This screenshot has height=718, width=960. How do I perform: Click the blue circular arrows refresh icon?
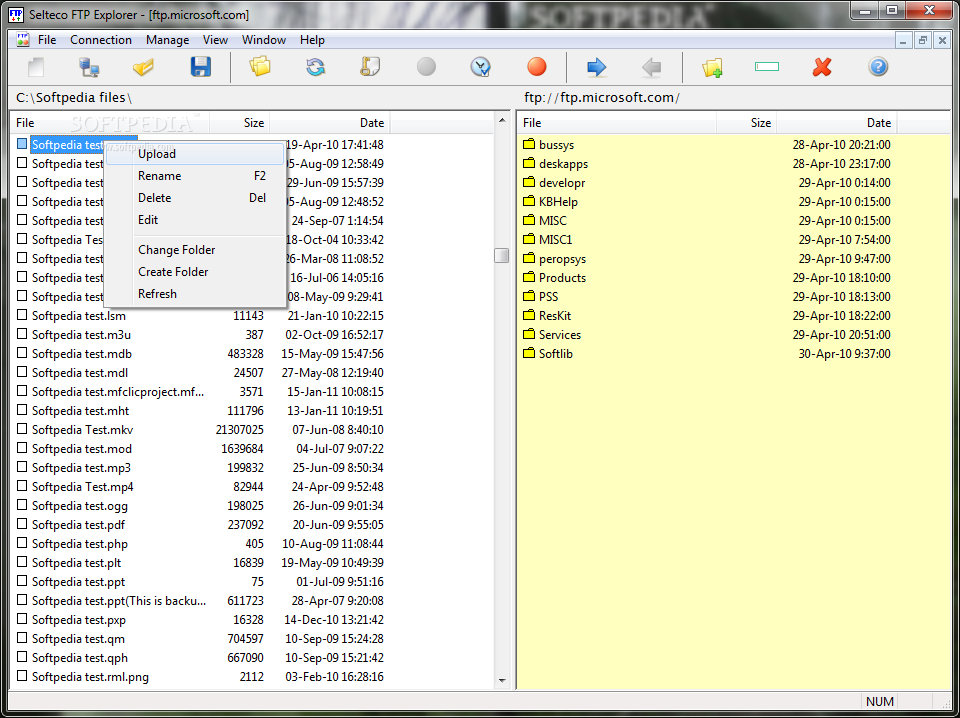pyautogui.click(x=315, y=67)
